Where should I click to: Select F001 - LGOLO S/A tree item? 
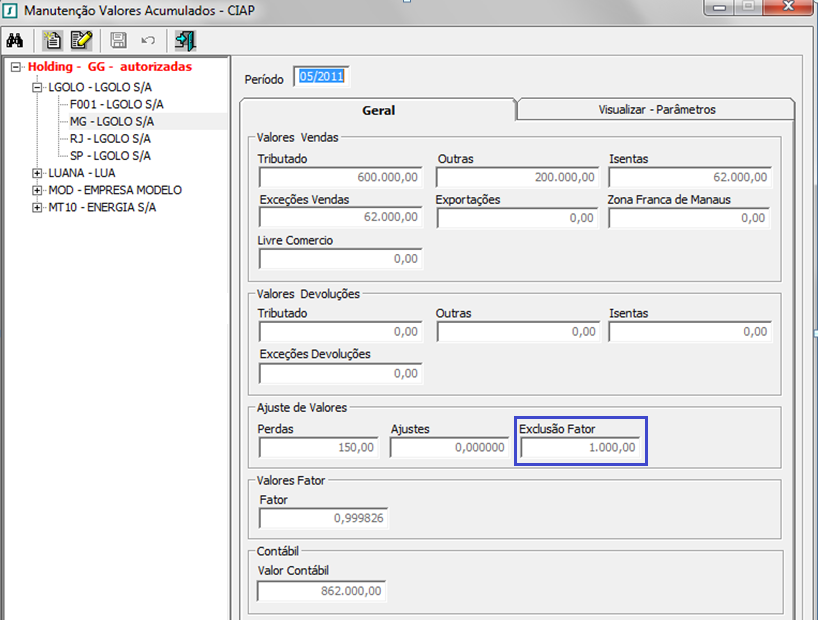pos(116,104)
